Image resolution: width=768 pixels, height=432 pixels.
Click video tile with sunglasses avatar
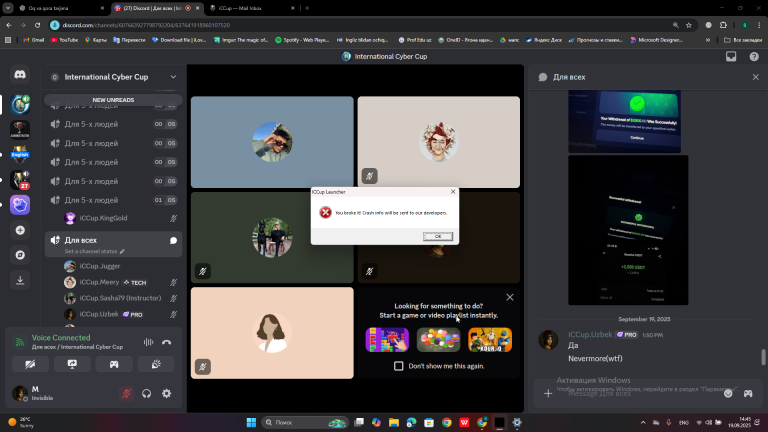click(272, 142)
